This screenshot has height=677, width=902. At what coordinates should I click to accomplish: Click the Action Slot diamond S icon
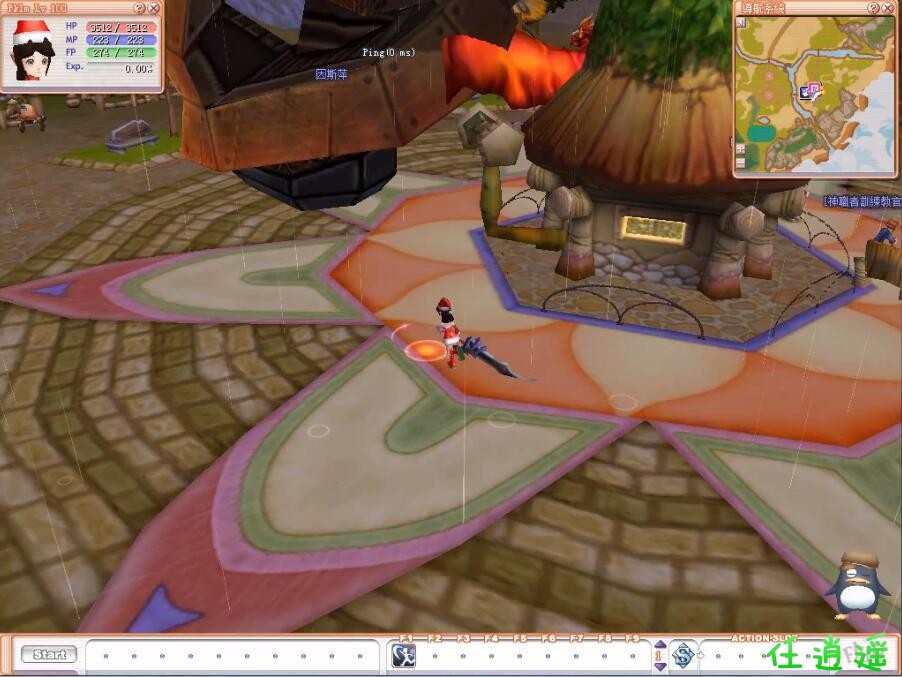[x=683, y=655]
